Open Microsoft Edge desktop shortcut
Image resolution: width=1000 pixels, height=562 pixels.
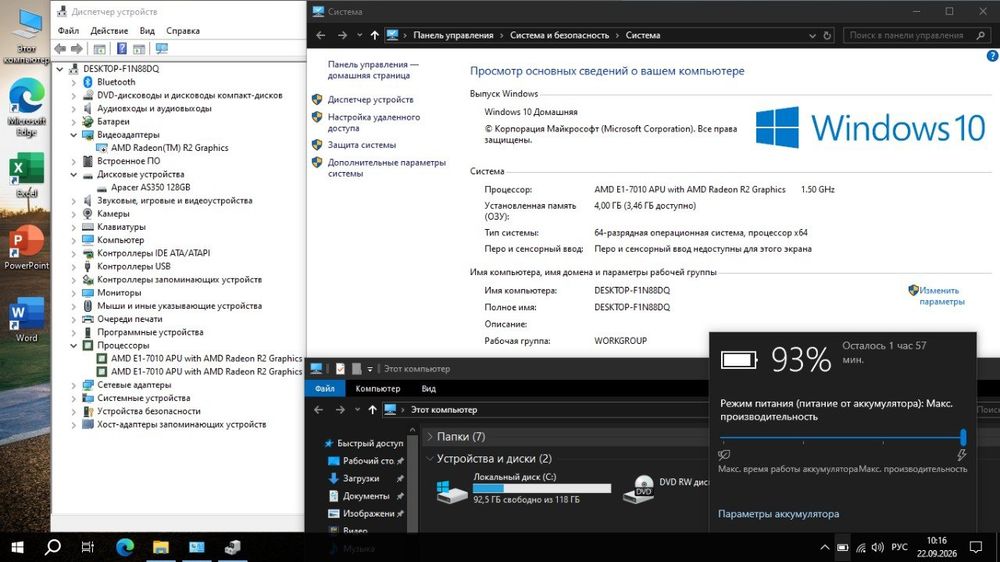point(26,107)
